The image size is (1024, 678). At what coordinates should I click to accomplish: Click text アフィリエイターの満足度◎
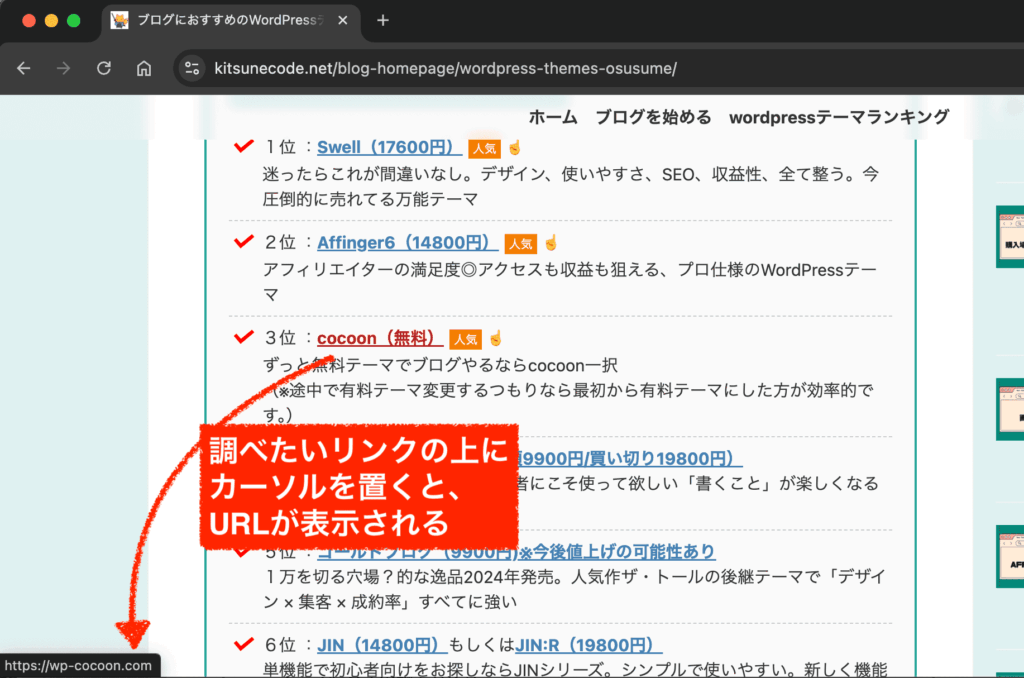[370, 270]
